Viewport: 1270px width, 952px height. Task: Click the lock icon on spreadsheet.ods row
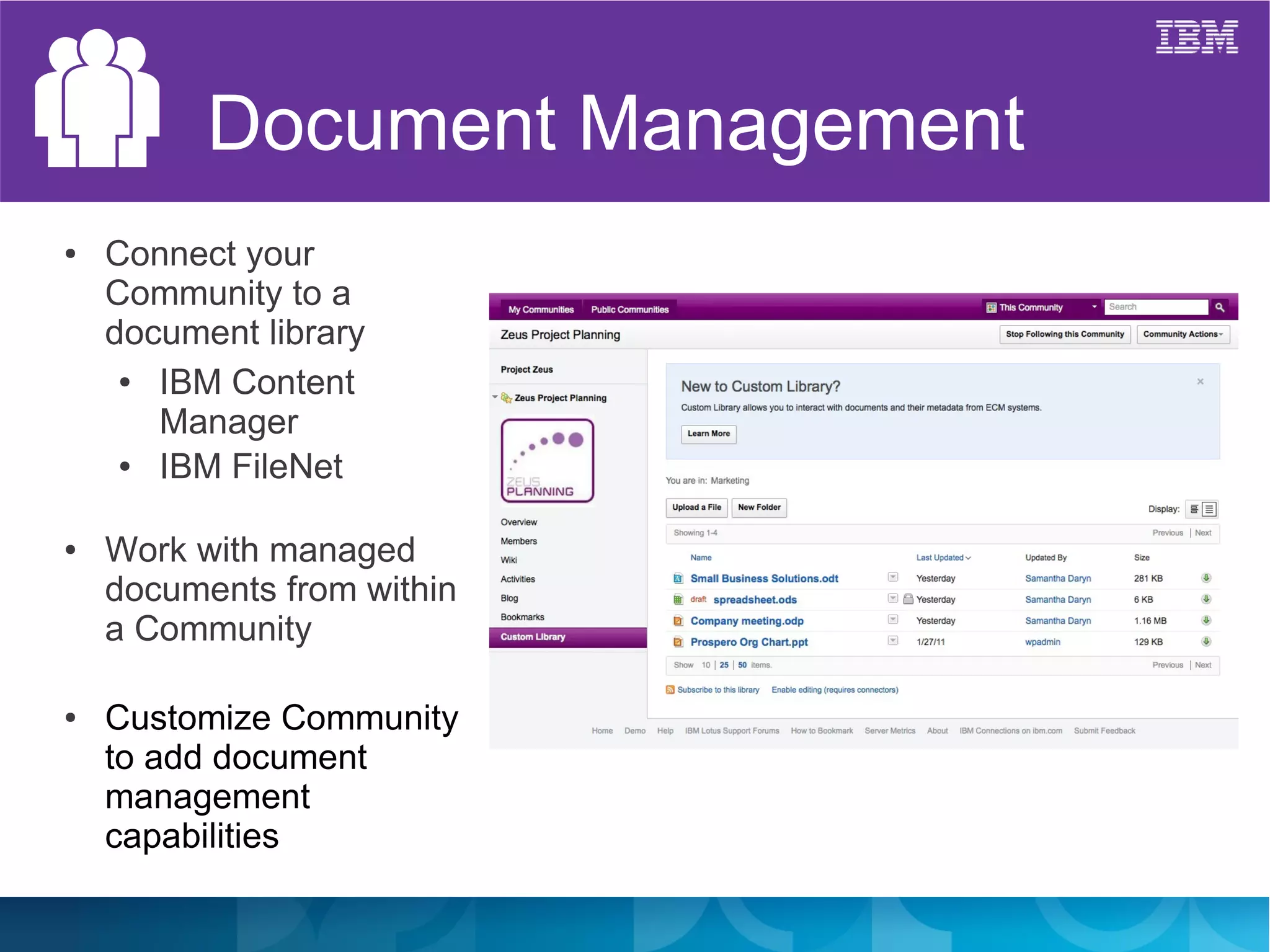click(x=908, y=598)
